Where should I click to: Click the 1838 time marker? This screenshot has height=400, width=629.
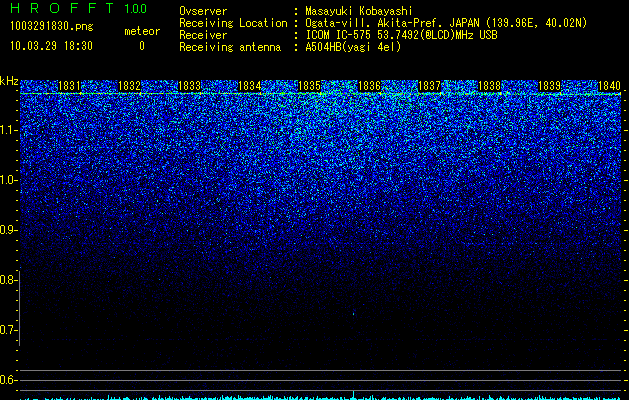point(490,86)
